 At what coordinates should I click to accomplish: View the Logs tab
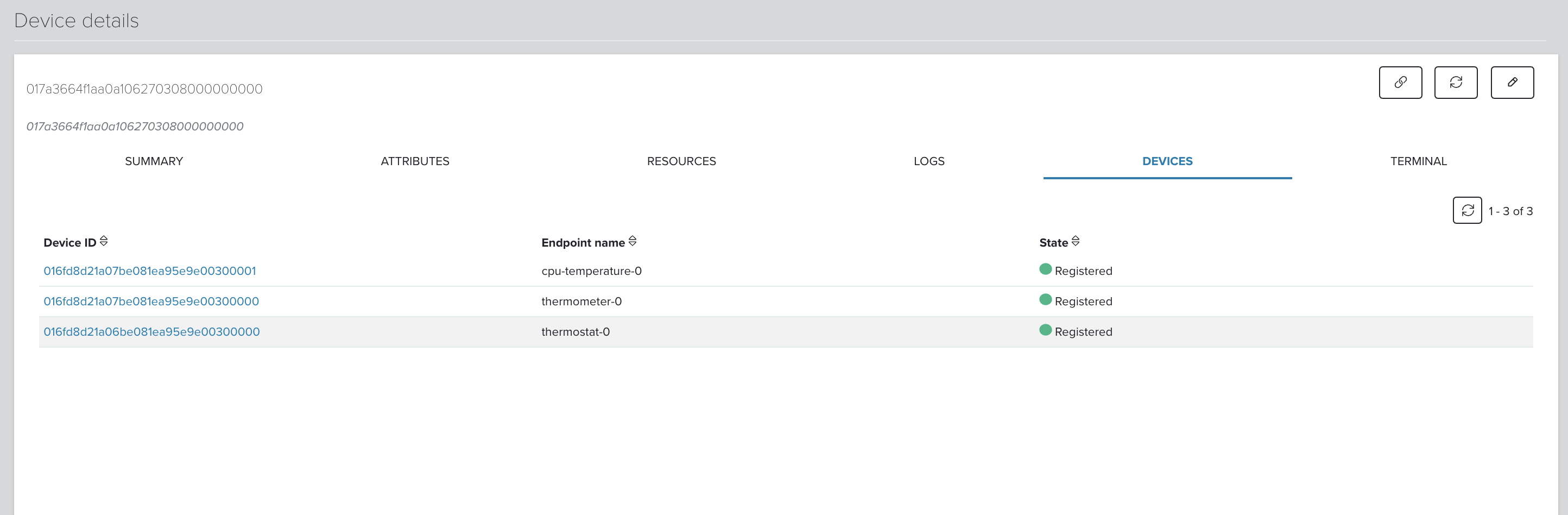click(x=929, y=161)
